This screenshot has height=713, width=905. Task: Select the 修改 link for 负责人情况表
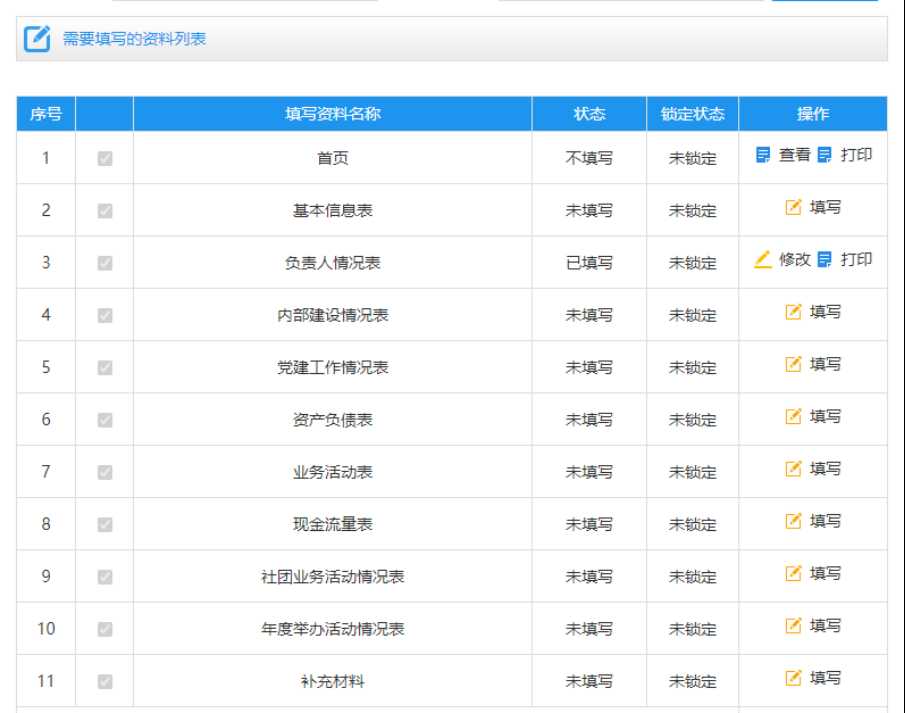click(794, 260)
